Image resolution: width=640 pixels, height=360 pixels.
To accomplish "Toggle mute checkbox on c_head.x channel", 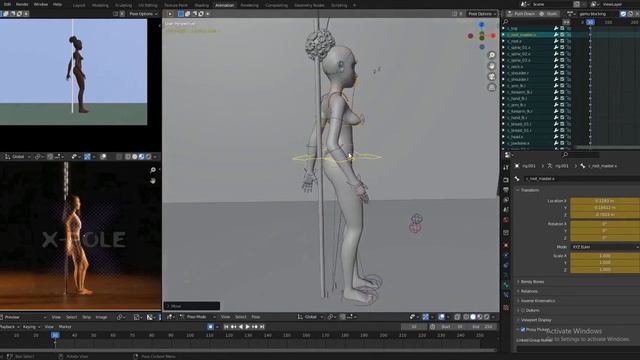I will click(562, 137).
